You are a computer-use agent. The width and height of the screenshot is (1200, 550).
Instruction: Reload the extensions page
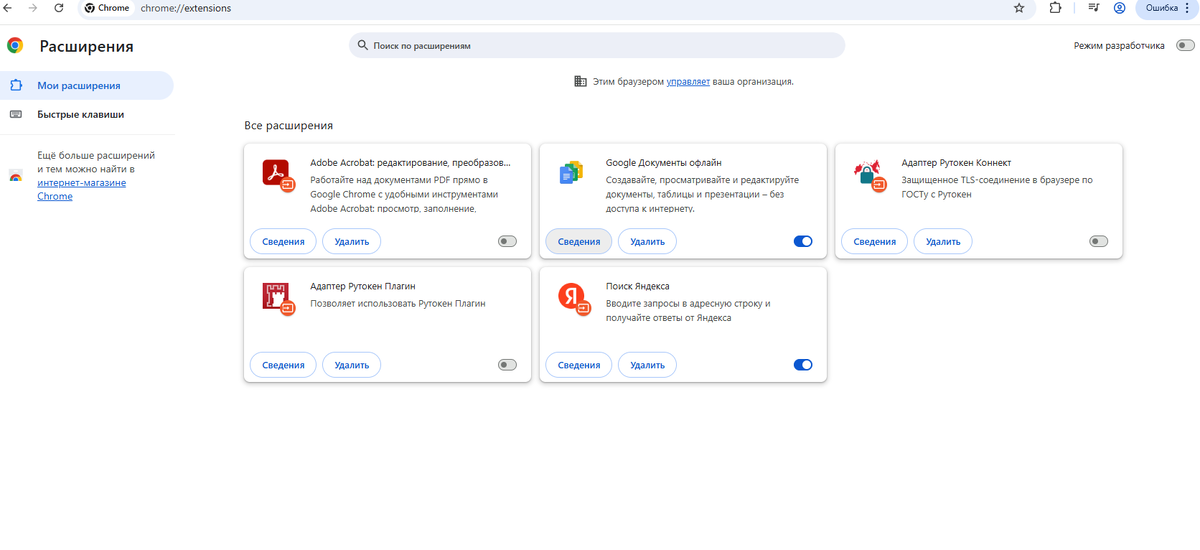click(x=60, y=8)
